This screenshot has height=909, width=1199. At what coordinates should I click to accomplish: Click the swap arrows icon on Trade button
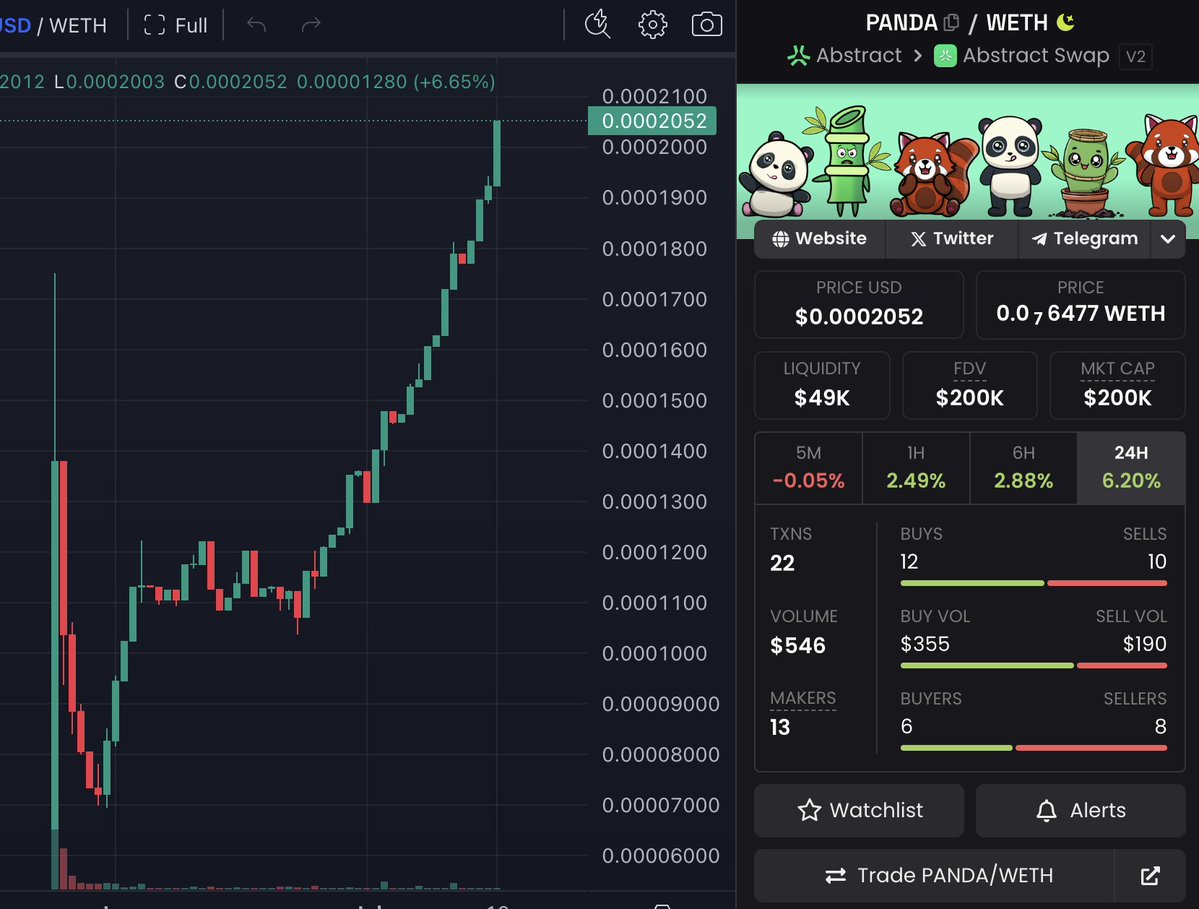(836, 876)
